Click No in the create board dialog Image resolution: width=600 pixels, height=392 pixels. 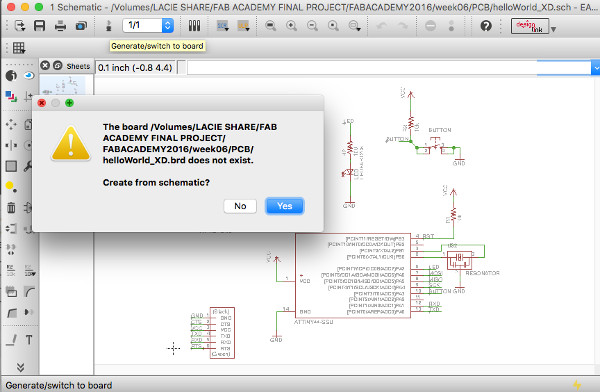[x=240, y=206]
